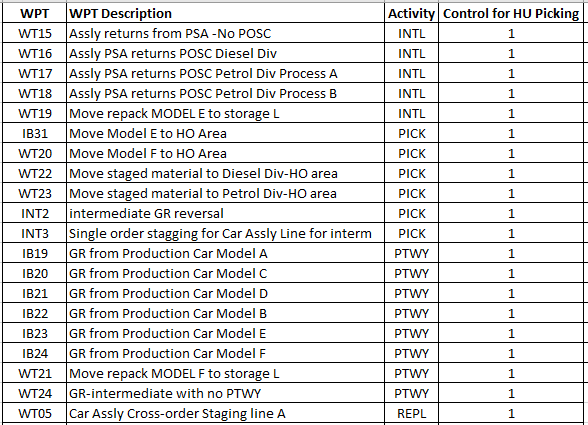Screen dimensions: 588x425
Task: Click description ending in Petrol Div Process B
Action: coord(225,93)
